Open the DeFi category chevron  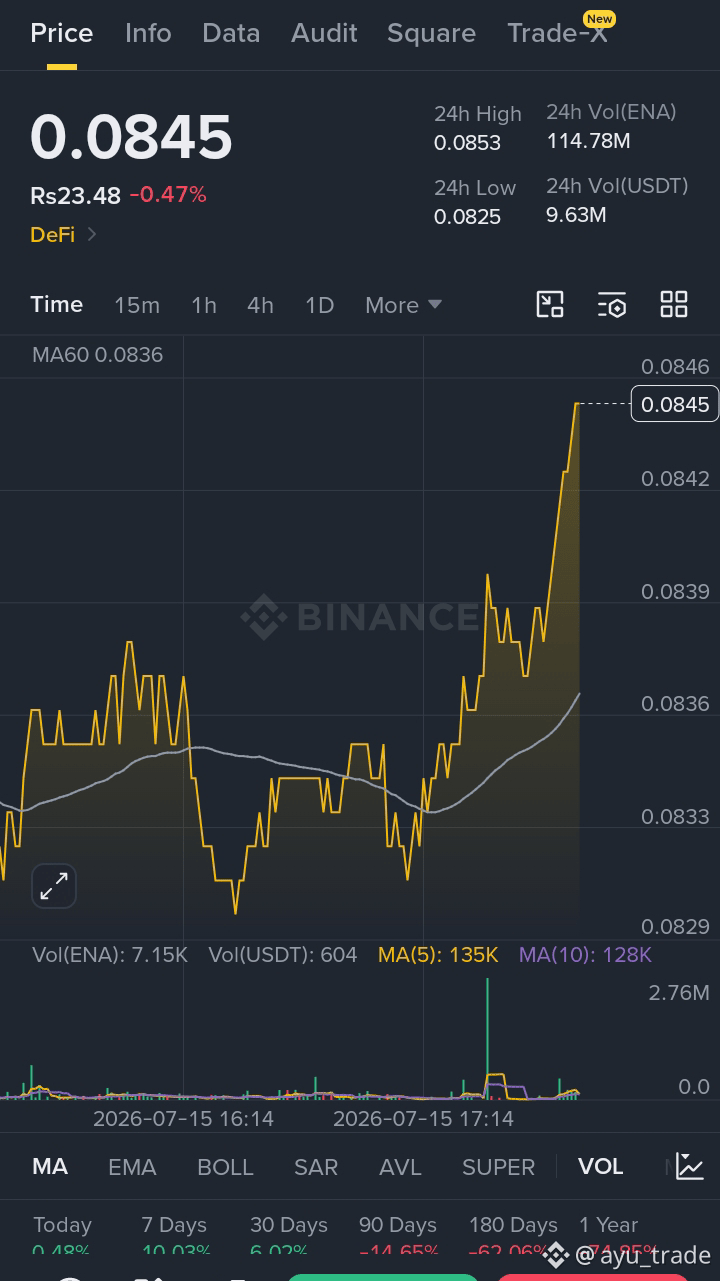click(x=92, y=234)
